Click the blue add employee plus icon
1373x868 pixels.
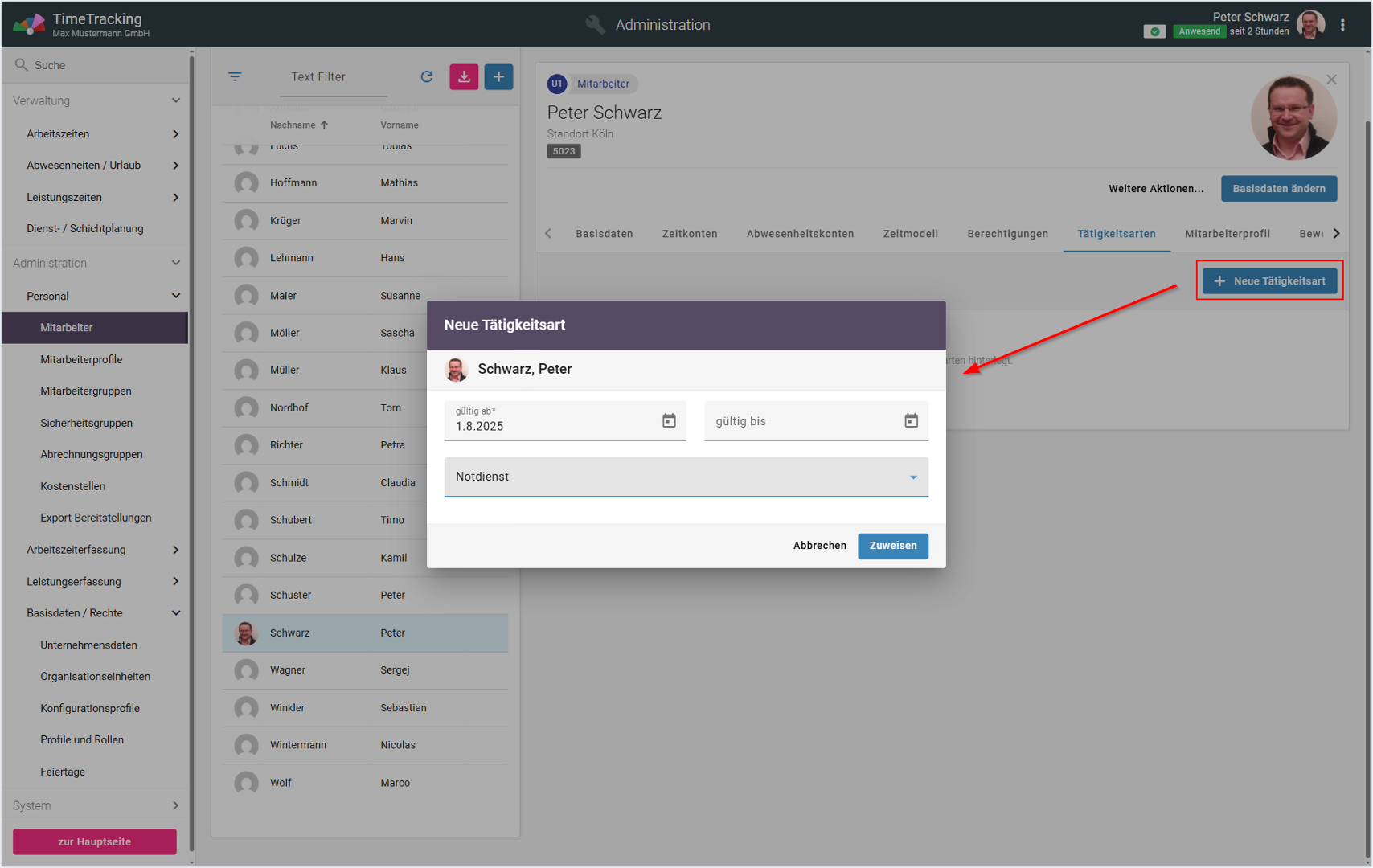(x=498, y=76)
